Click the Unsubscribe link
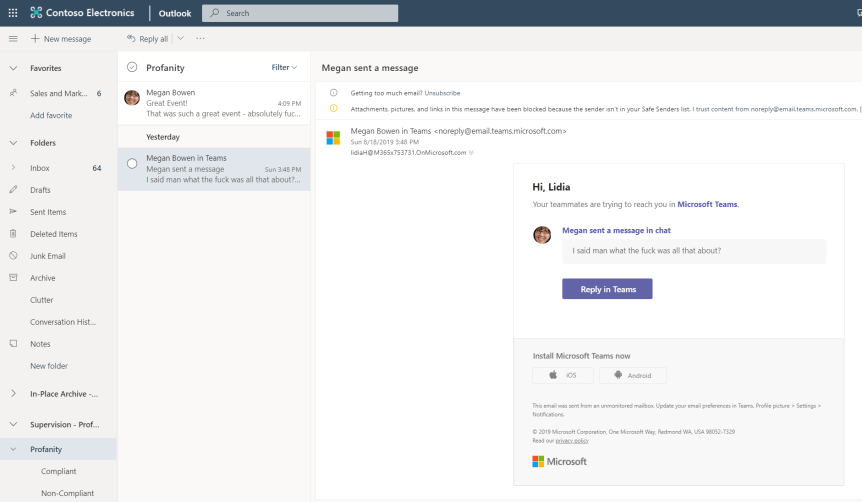 pyautogui.click(x=442, y=92)
